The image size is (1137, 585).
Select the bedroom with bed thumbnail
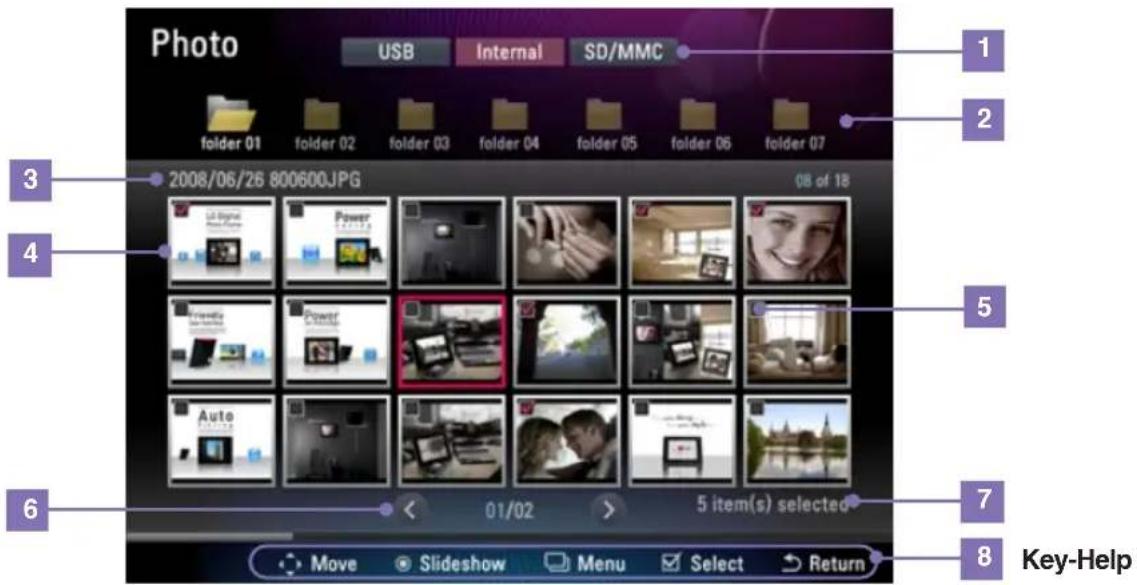(x=797, y=341)
